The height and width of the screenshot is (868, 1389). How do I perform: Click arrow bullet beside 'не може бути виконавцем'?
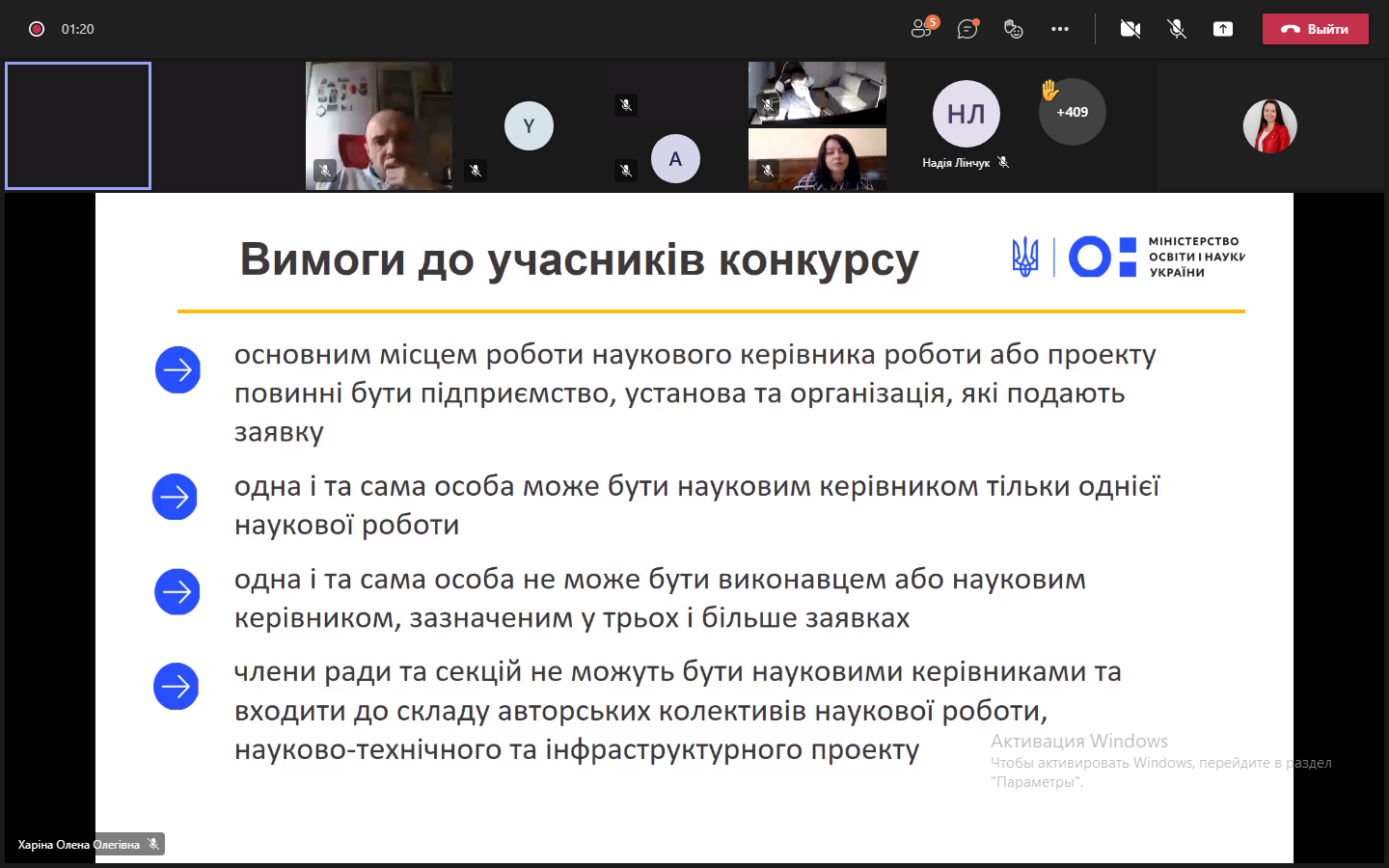pyautogui.click(x=177, y=591)
